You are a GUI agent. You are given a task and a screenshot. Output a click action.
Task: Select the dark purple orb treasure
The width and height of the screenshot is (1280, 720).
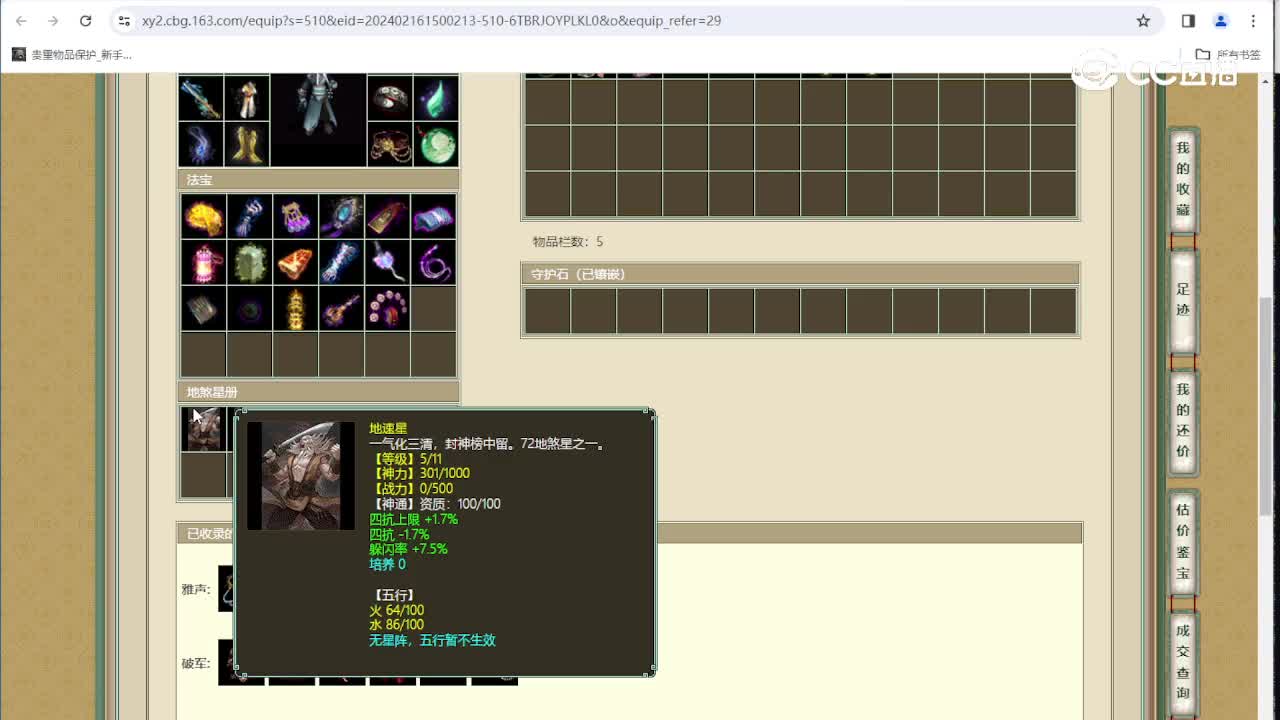pos(249,308)
